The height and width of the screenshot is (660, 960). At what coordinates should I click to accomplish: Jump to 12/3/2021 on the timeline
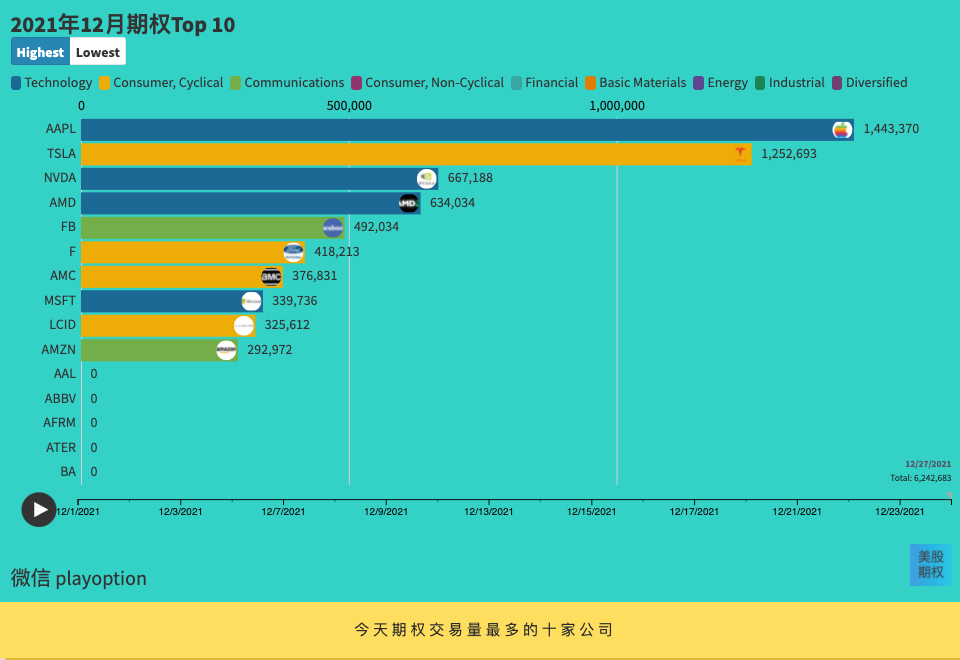coord(181,511)
